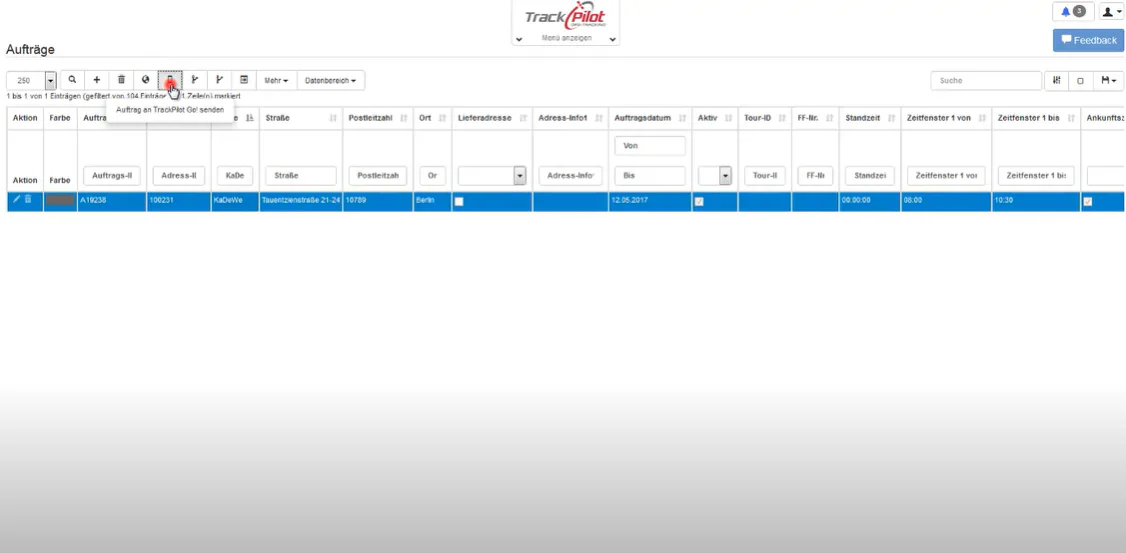
Task: Click the Adress-Info1 filter field
Action: [570, 175]
